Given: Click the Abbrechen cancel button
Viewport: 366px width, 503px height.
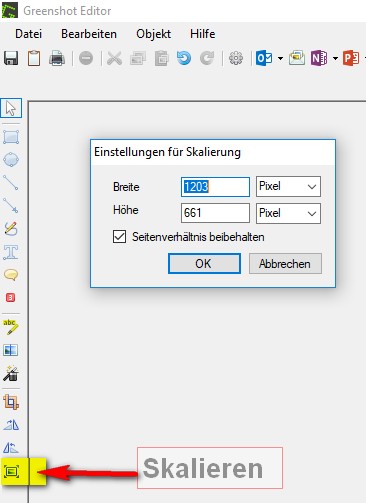Looking at the screenshot, I should pos(285,264).
